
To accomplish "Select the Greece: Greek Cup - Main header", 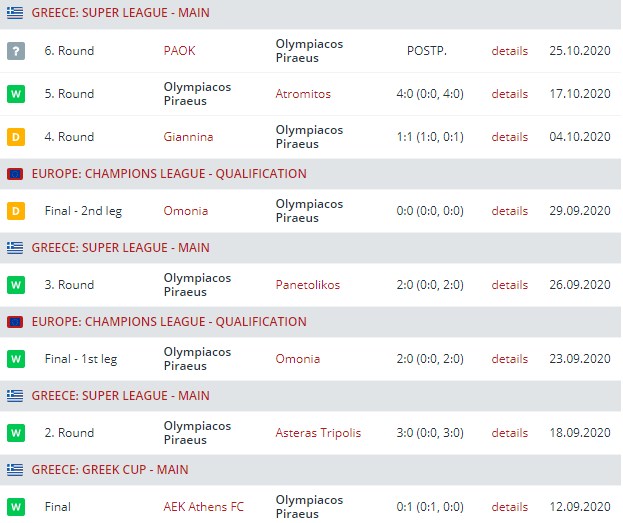I will point(110,469).
